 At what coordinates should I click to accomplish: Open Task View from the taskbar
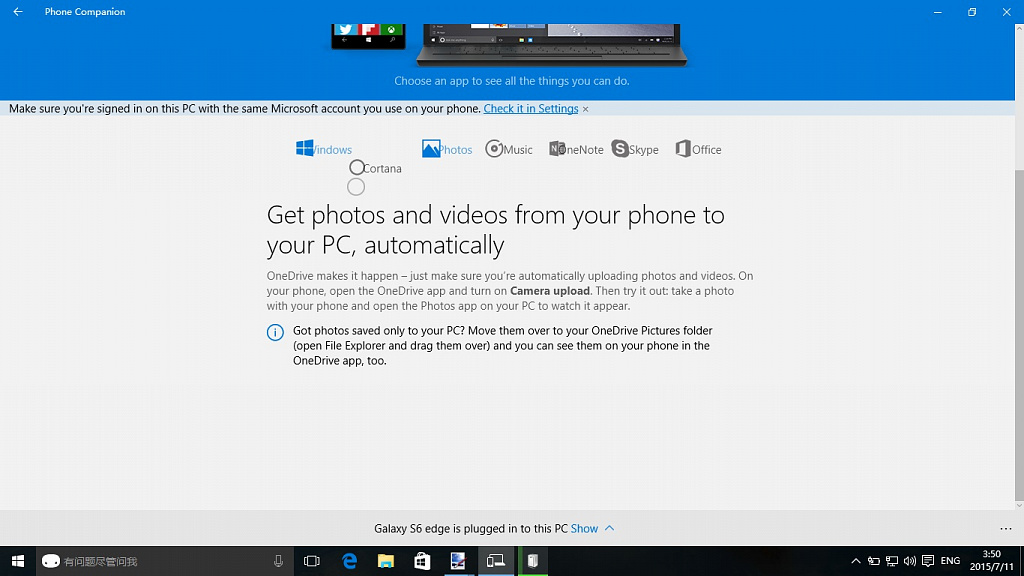click(312, 561)
